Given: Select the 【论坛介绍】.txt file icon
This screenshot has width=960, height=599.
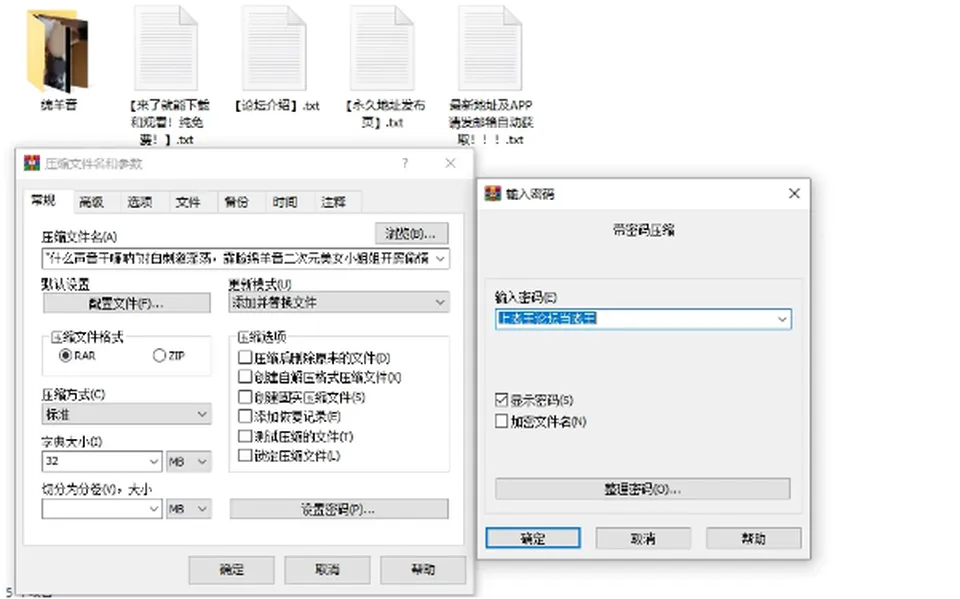Looking at the screenshot, I should 275,48.
